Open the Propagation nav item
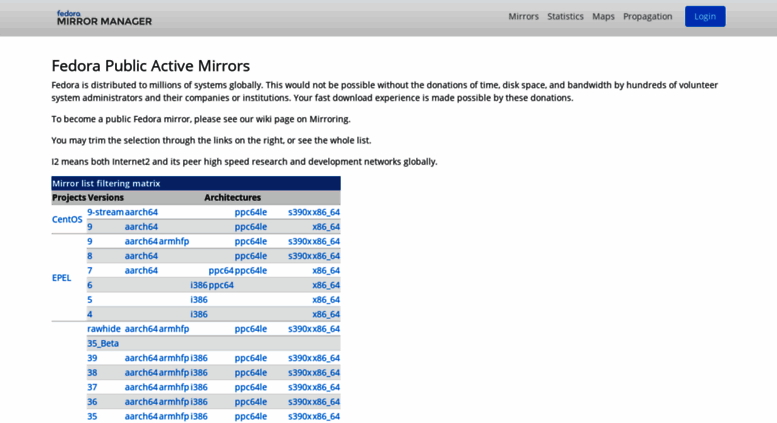 648,16
